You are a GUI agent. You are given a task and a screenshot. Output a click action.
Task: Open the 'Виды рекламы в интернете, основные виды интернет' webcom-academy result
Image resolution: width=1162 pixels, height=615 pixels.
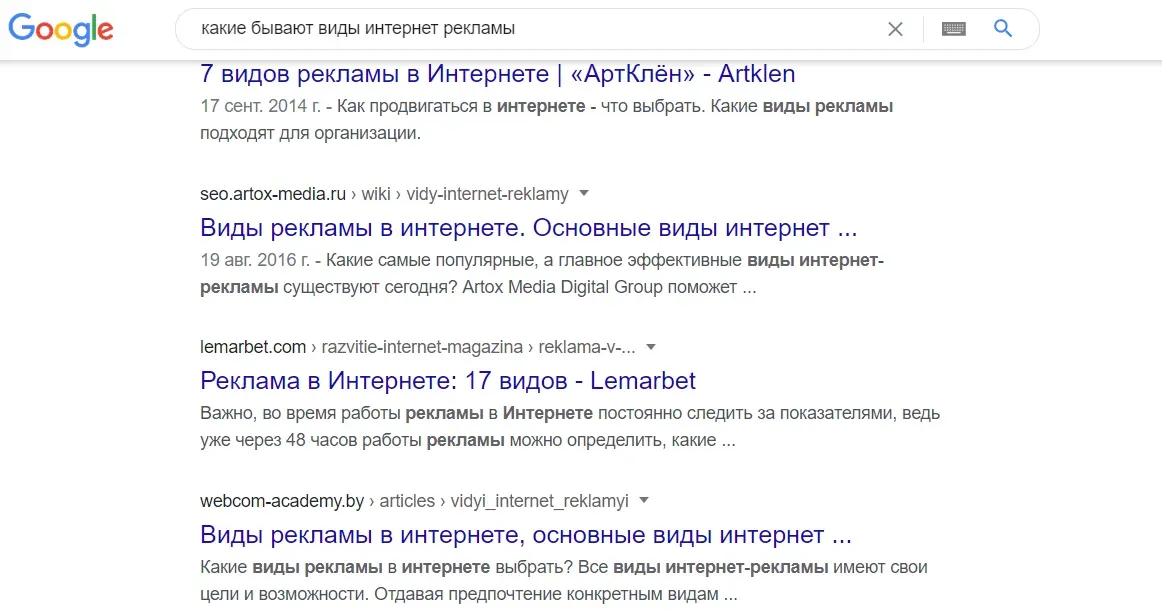(525, 534)
